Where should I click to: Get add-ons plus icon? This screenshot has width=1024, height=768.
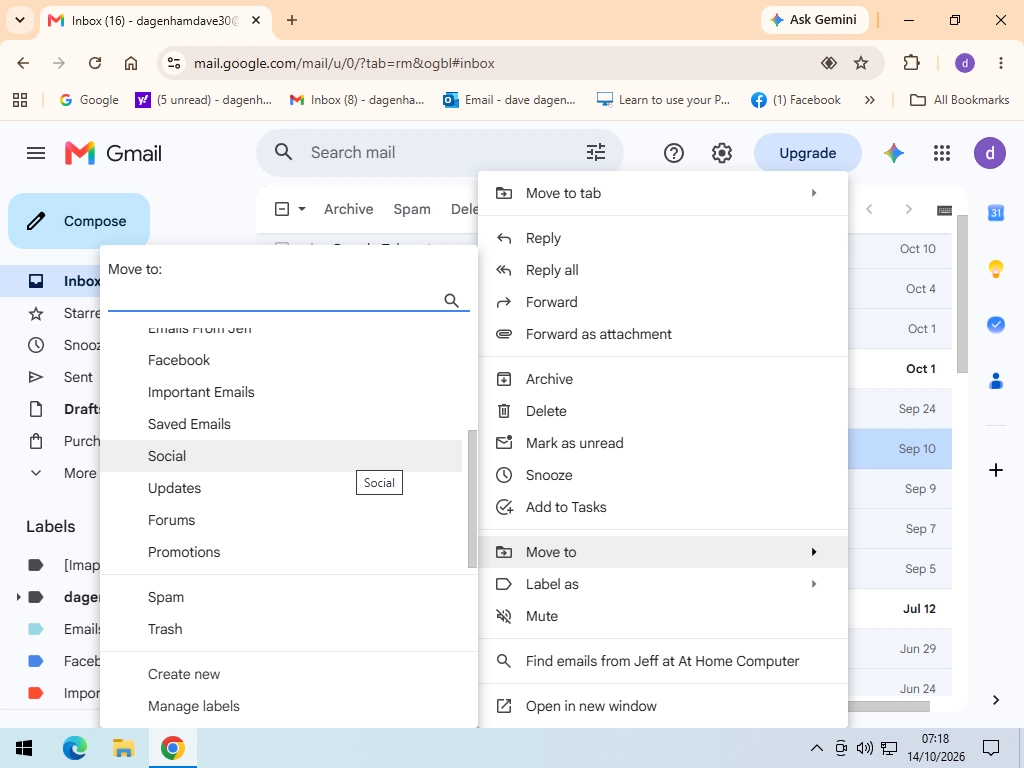pyautogui.click(x=996, y=470)
